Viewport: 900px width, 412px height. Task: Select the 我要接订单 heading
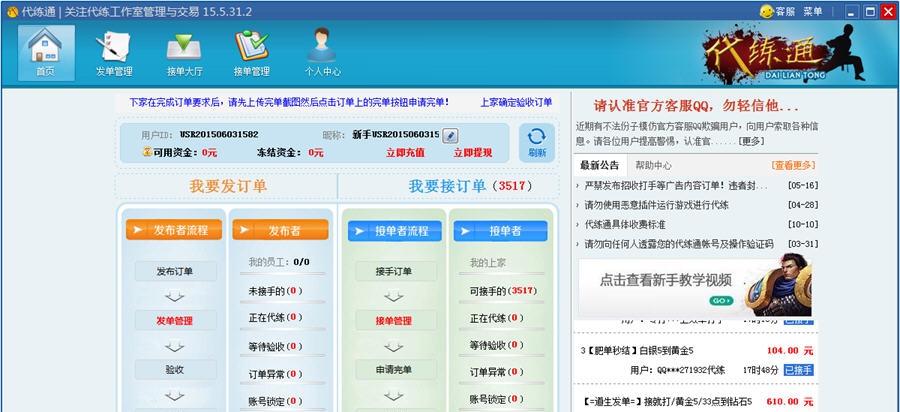(x=447, y=186)
